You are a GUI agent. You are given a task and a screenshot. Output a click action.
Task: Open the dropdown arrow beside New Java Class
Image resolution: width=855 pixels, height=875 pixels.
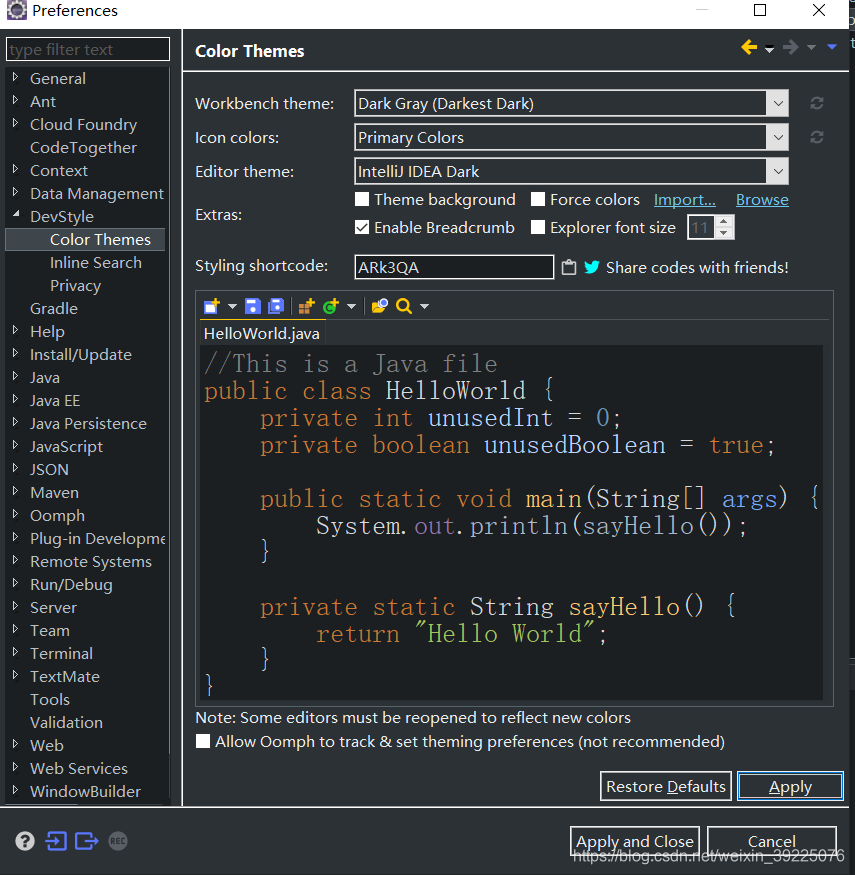point(351,306)
